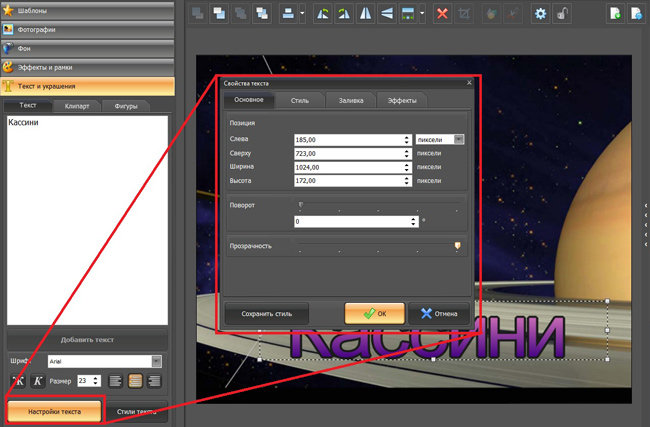Click the Стили текста button
650x427 pixels.
[x=136, y=412]
